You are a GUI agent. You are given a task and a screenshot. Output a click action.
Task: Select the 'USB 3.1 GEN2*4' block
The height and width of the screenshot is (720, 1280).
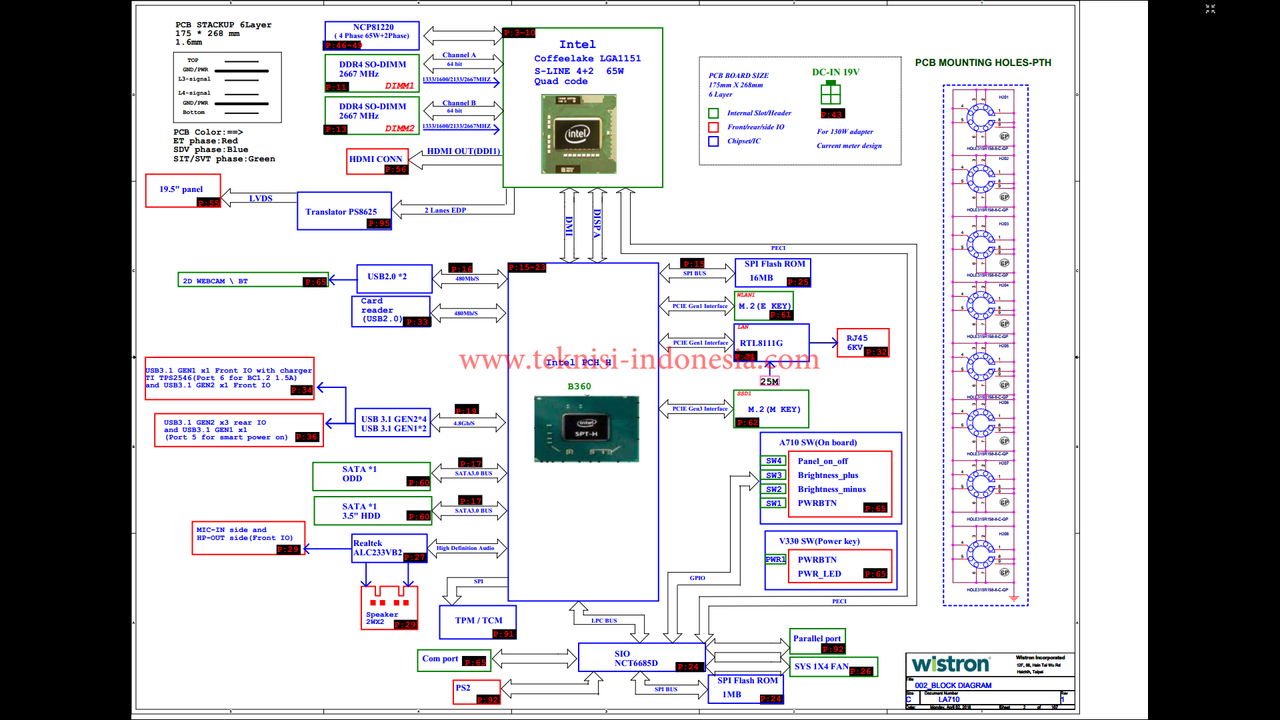click(394, 423)
